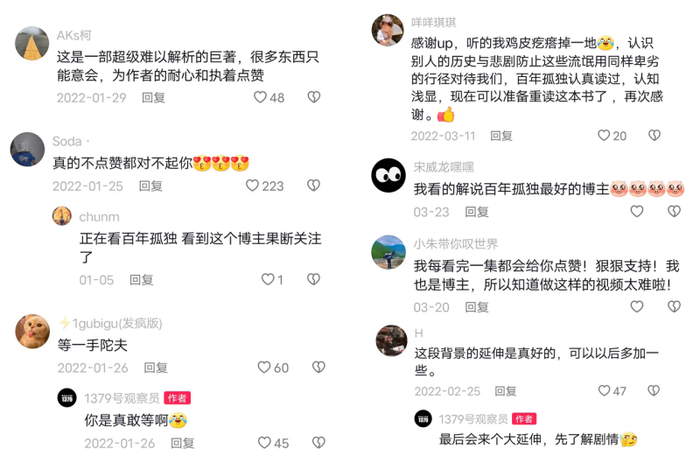This screenshot has width=700, height=456.
Task: Like 咩咩琪琪's comment with 20 likes
Action: coord(604,135)
